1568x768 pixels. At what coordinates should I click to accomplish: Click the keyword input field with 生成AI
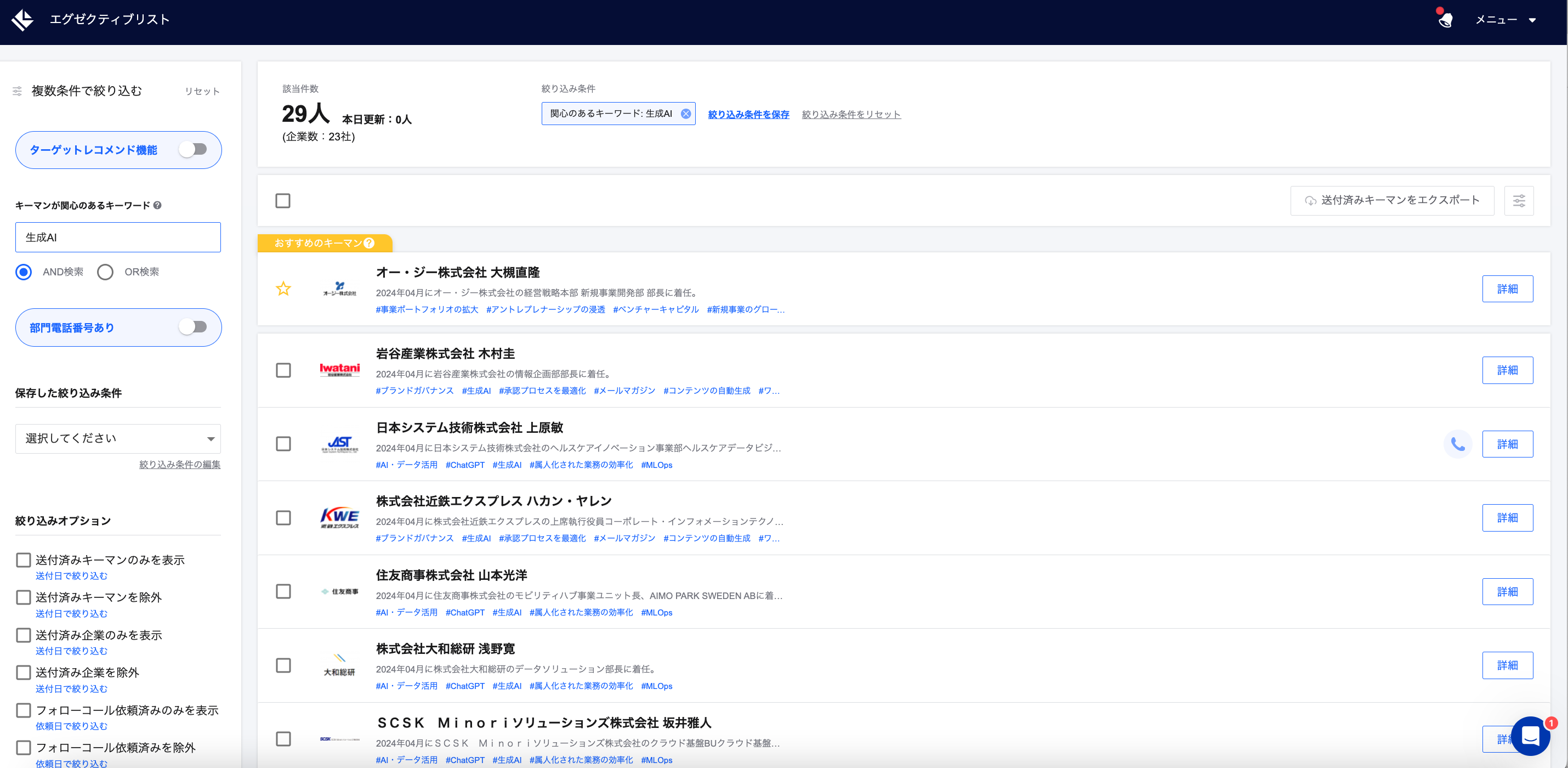[118, 238]
